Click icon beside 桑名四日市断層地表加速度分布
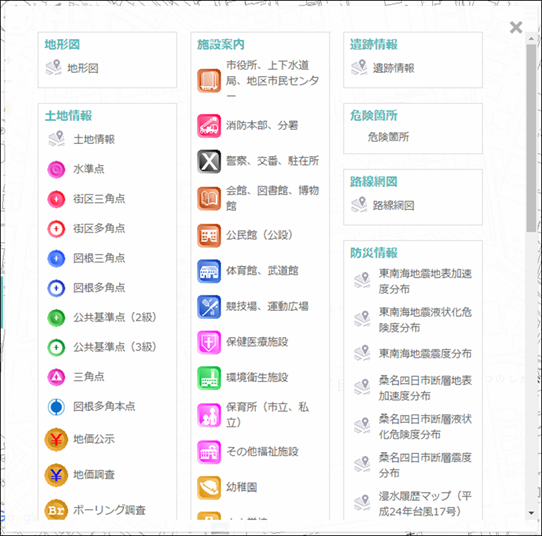The width and height of the screenshot is (542, 536). pyautogui.click(x=362, y=387)
